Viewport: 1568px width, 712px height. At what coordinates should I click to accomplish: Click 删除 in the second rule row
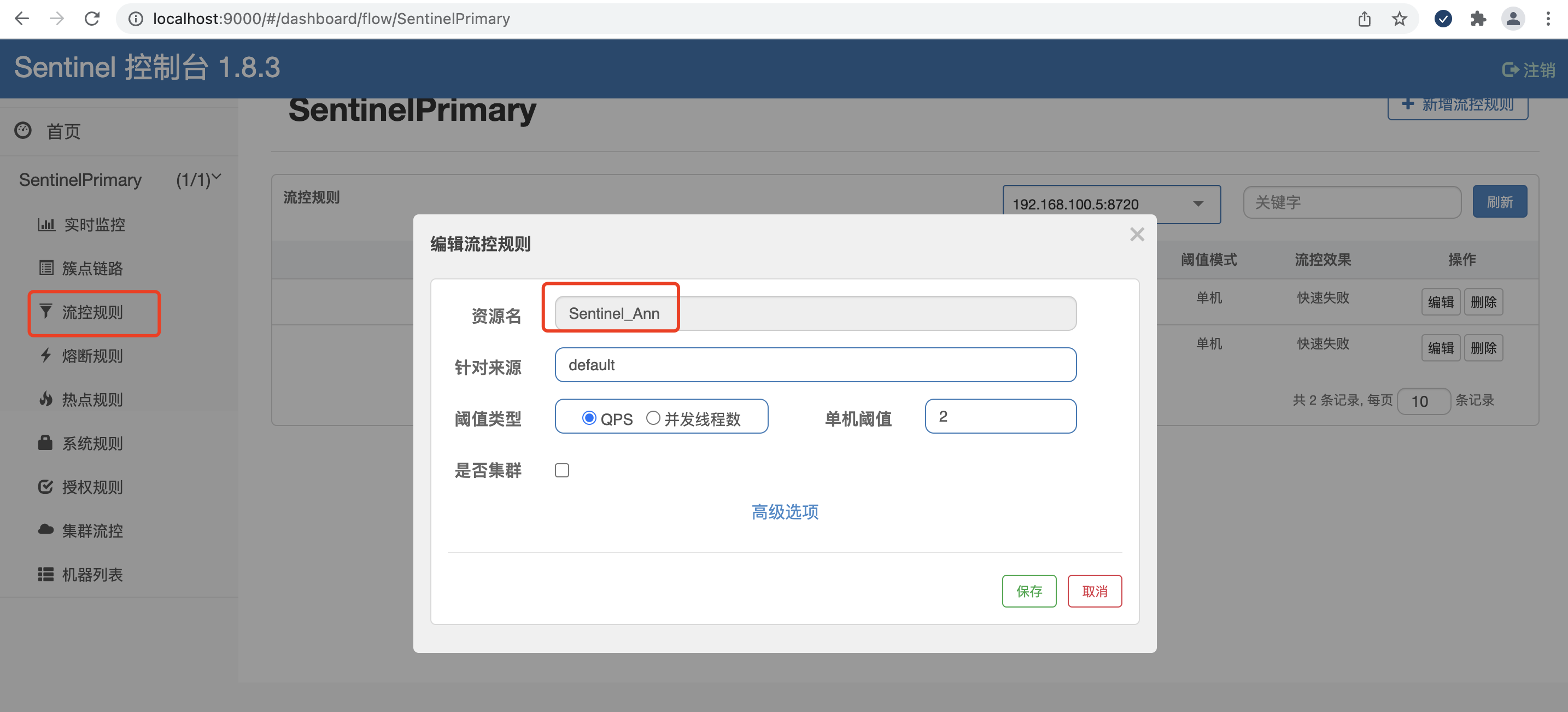[1483, 347]
